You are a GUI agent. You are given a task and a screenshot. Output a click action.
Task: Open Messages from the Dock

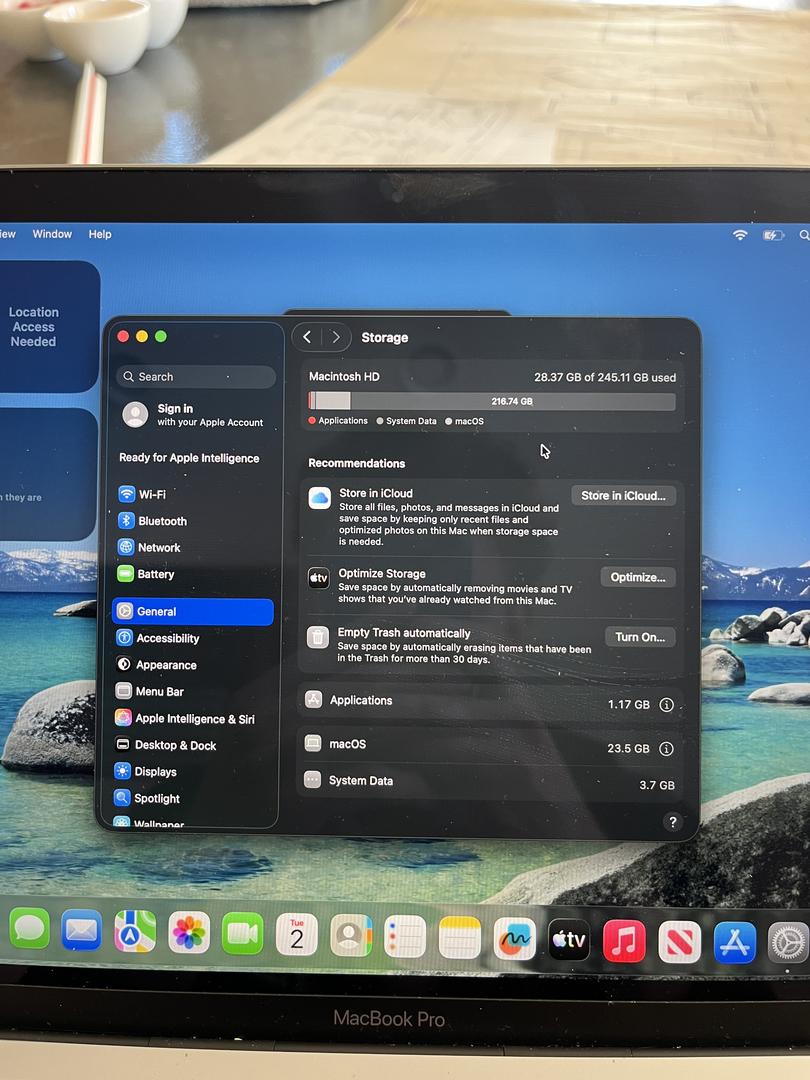(x=30, y=929)
